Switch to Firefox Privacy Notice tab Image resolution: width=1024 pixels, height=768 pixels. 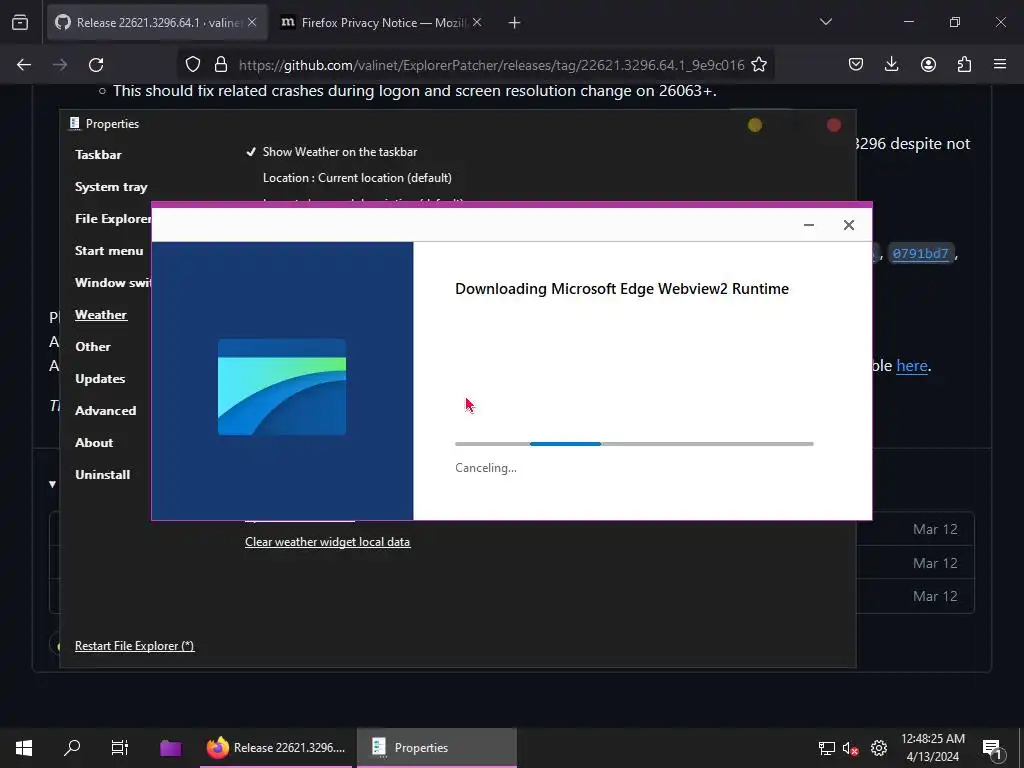click(382, 22)
